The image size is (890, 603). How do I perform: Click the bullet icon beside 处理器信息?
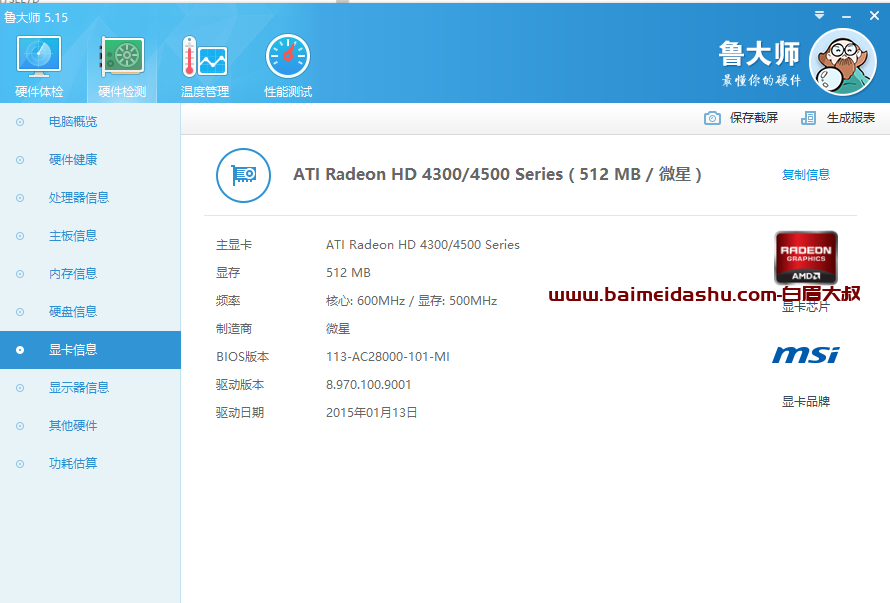20,198
